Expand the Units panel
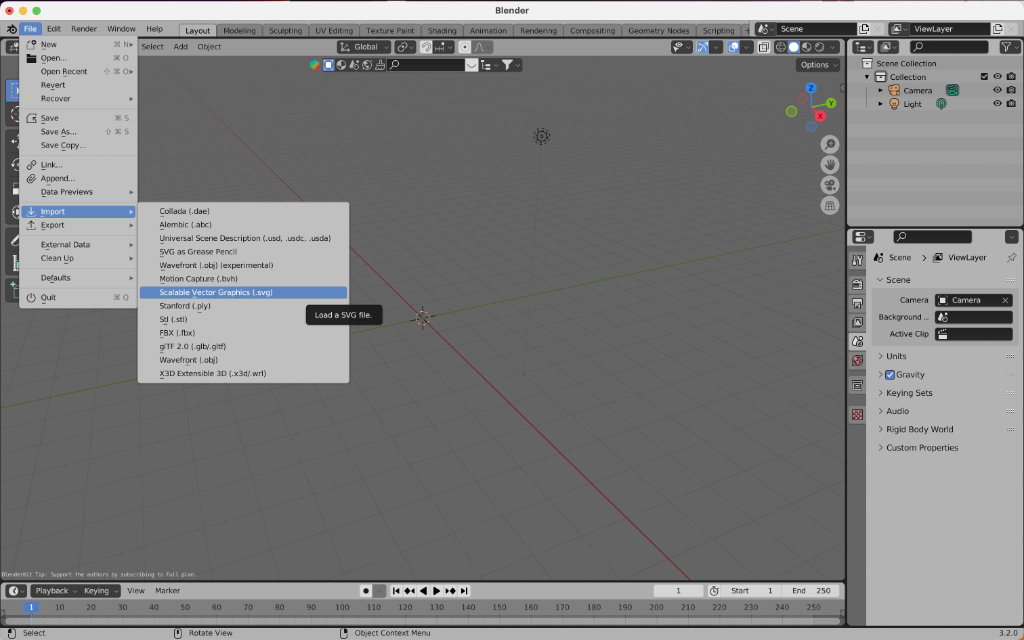The height and width of the screenshot is (640, 1024). pos(896,356)
